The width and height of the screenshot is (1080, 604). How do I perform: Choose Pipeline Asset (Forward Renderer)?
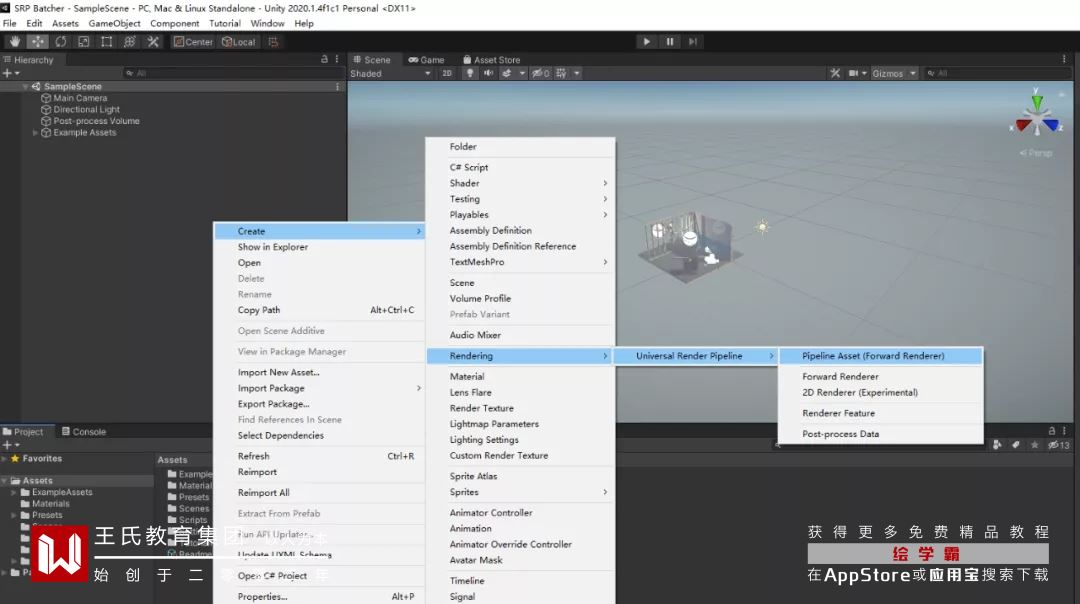coord(873,356)
